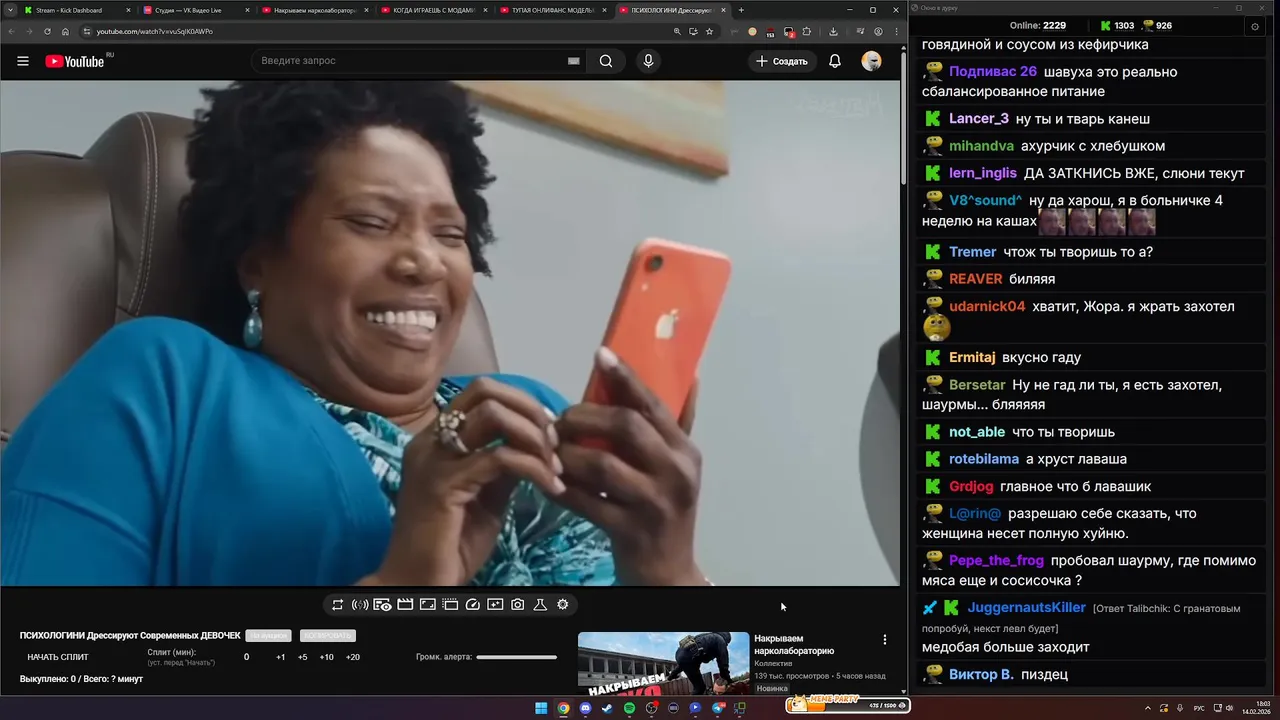Open the Windows Start menu
Image resolution: width=1280 pixels, height=720 pixels.
point(541,708)
